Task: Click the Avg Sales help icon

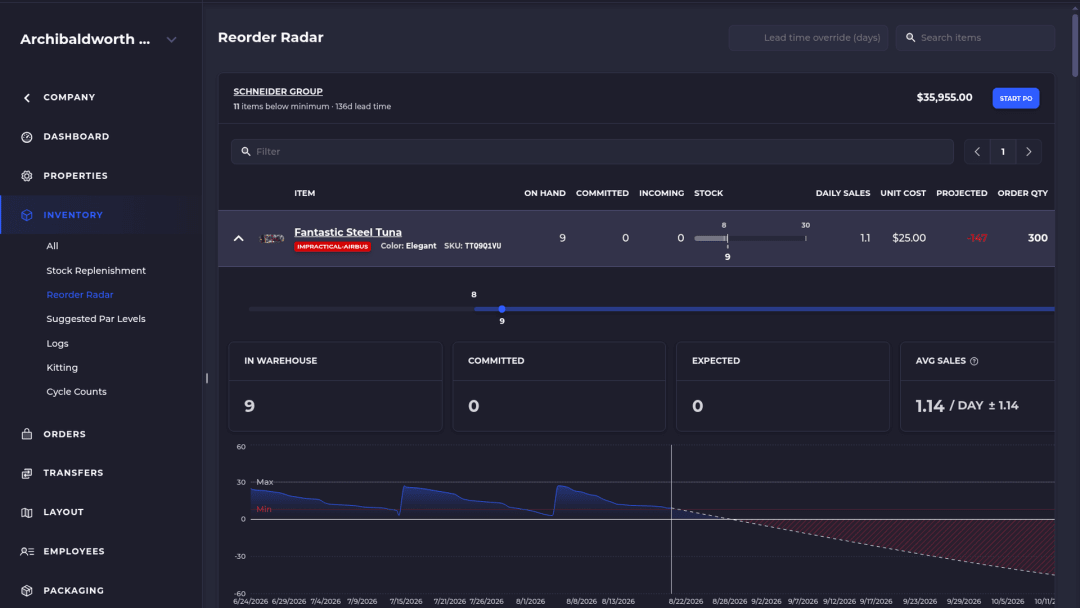Action: 974,361
